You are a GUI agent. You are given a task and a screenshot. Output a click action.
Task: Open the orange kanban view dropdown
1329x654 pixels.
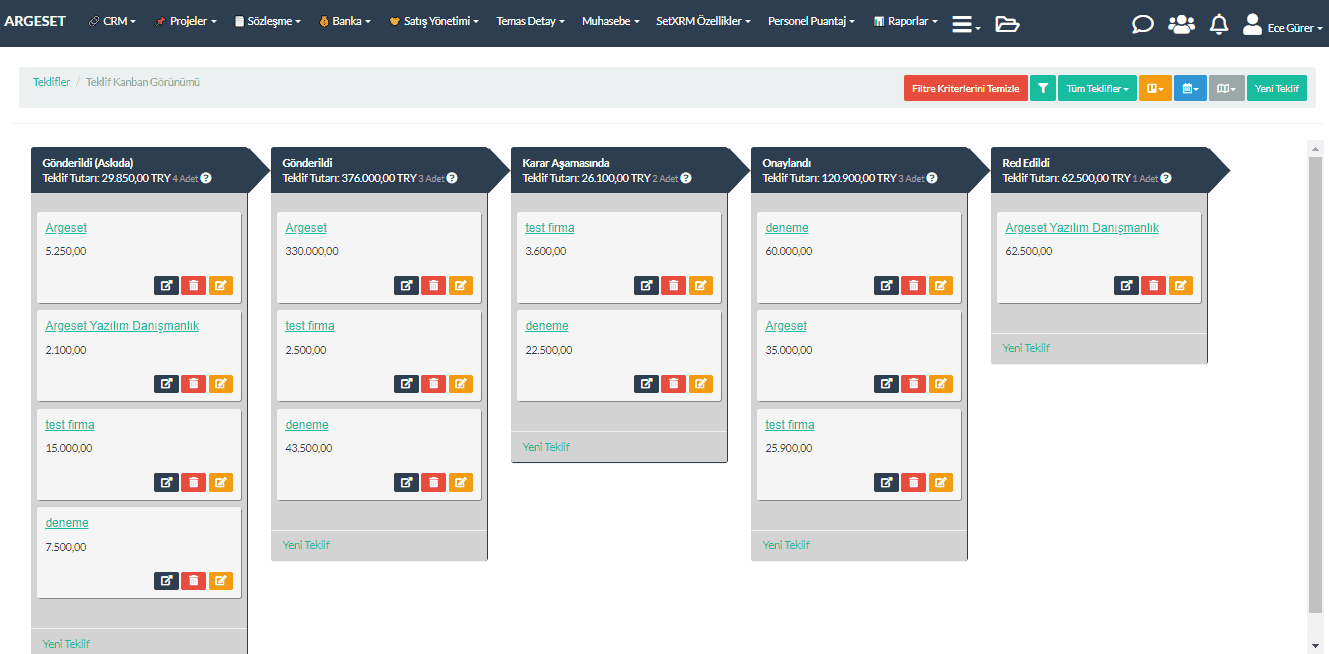(x=1155, y=88)
